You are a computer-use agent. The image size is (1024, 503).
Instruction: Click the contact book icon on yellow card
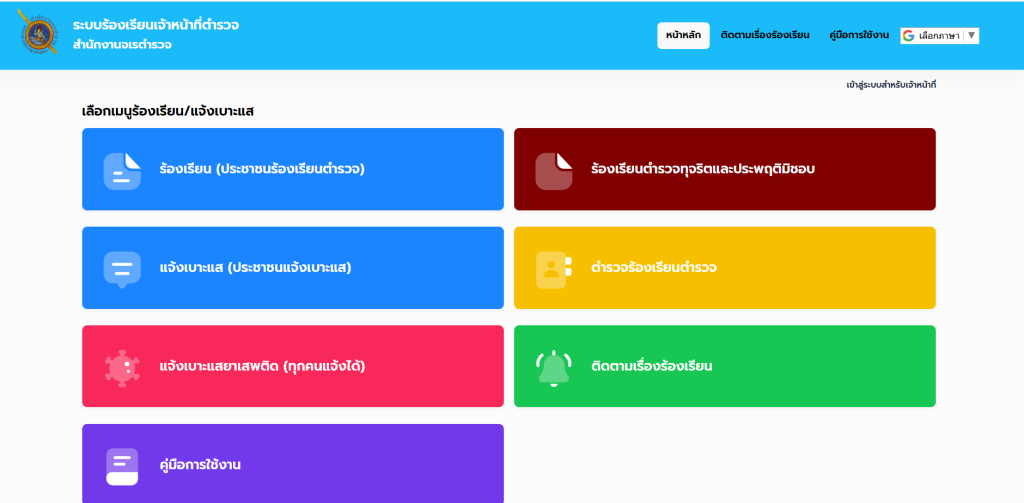point(553,269)
